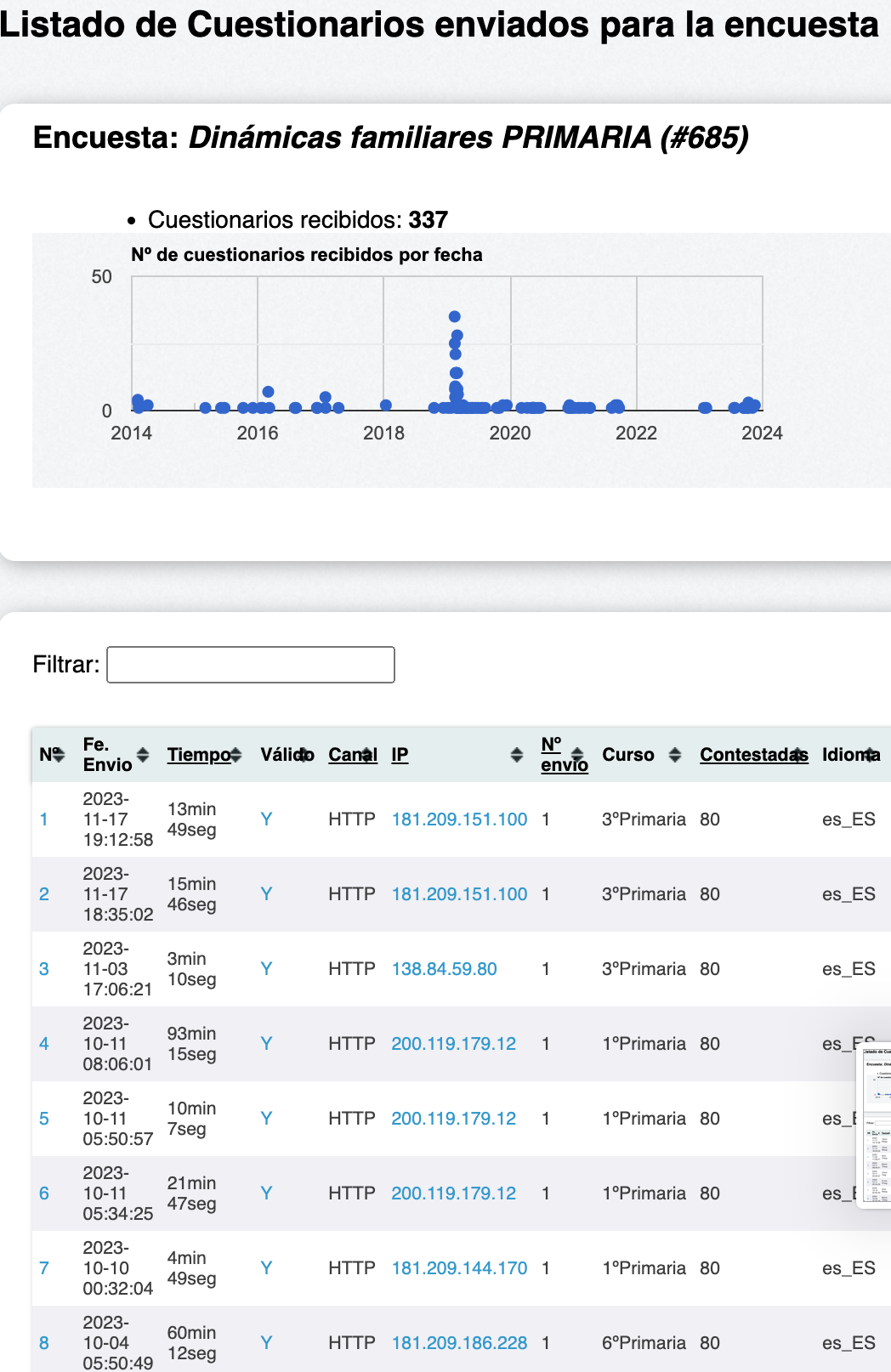Click the Tiempo column header text
This screenshot has height=1372, width=891.
tap(197, 755)
